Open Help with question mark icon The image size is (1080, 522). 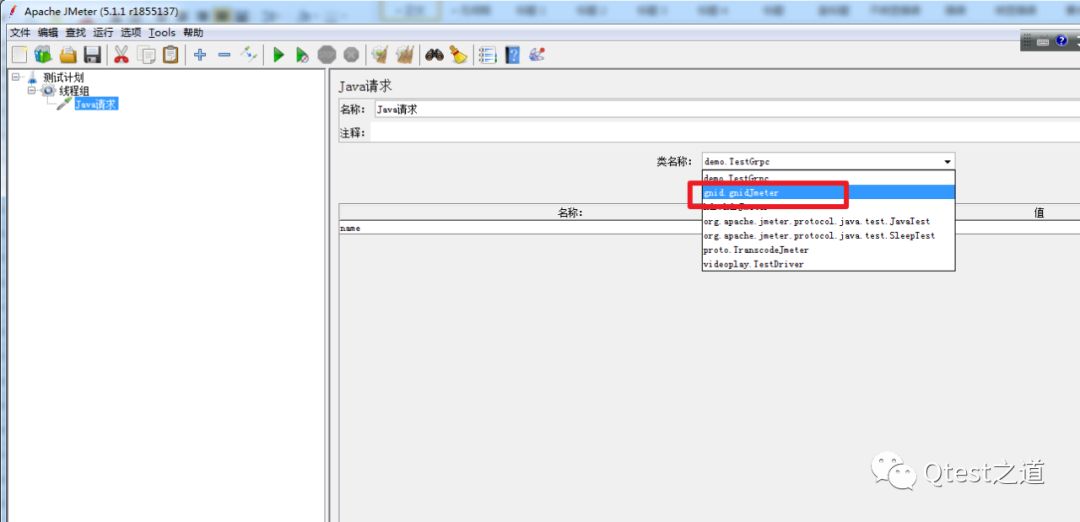tap(512, 54)
